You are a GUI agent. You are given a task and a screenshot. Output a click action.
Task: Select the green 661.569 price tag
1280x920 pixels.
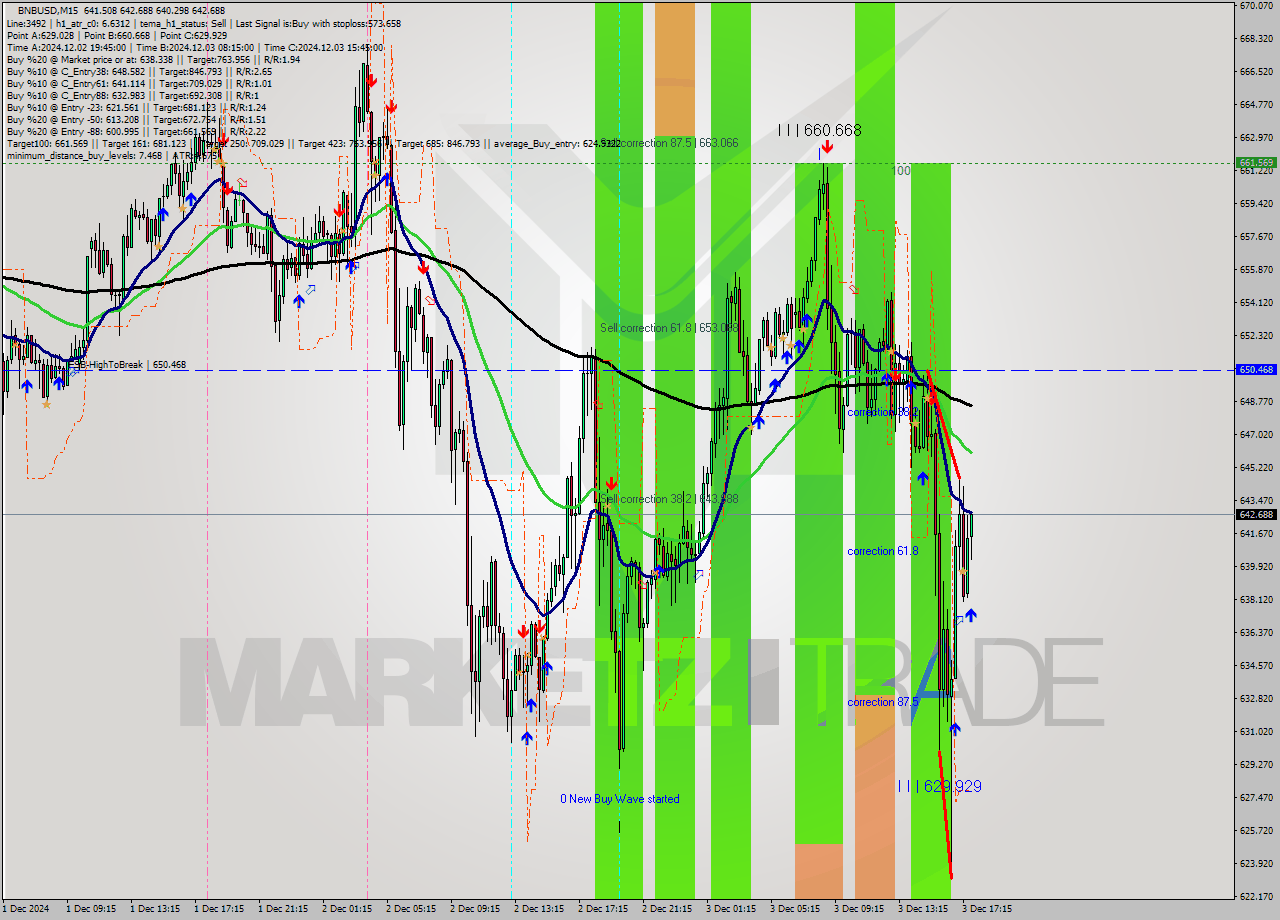click(1257, 162)
